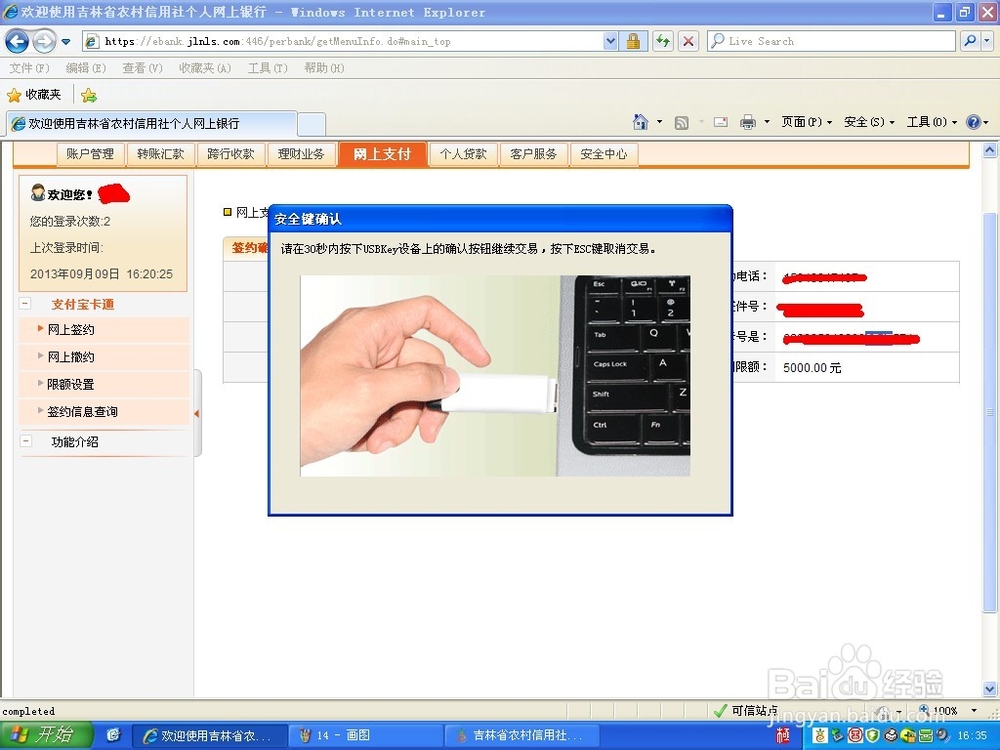Image resolution: width=1000 pixels, height=750 pixels.
Task: Expand the address bar history dropdown
Action: 610,41
